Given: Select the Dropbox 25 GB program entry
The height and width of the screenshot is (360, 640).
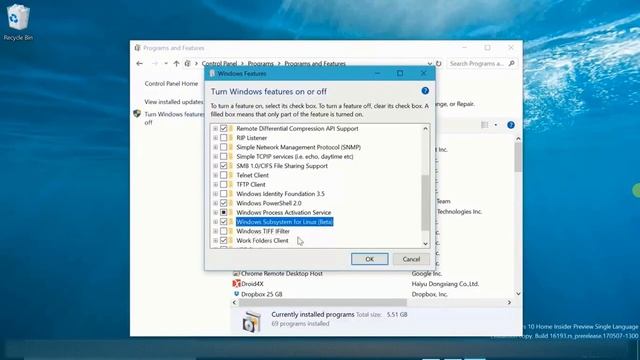Looking at the screenshot, I should click(262, 294).
